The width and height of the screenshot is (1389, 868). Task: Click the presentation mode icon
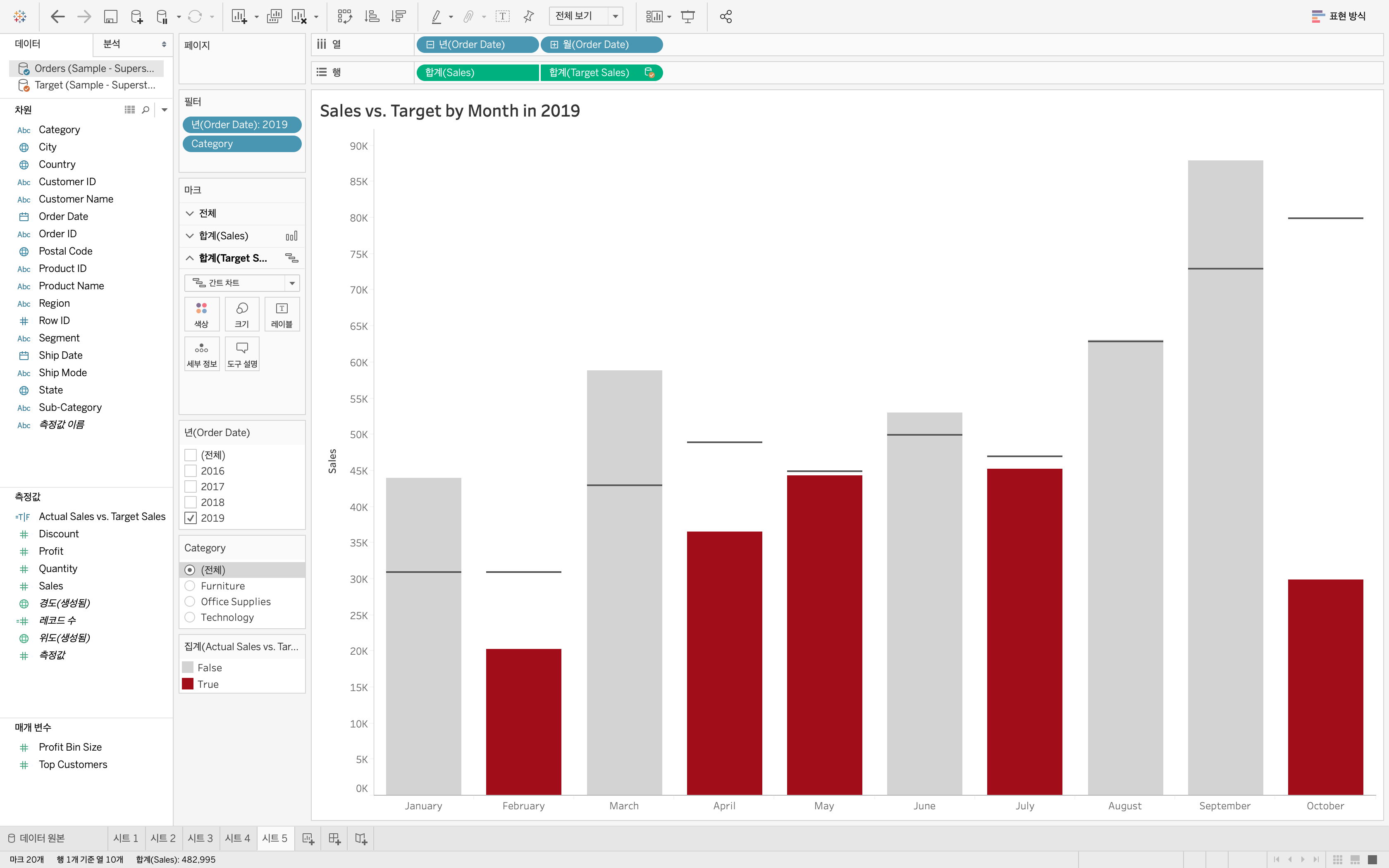tap(687, 17)
